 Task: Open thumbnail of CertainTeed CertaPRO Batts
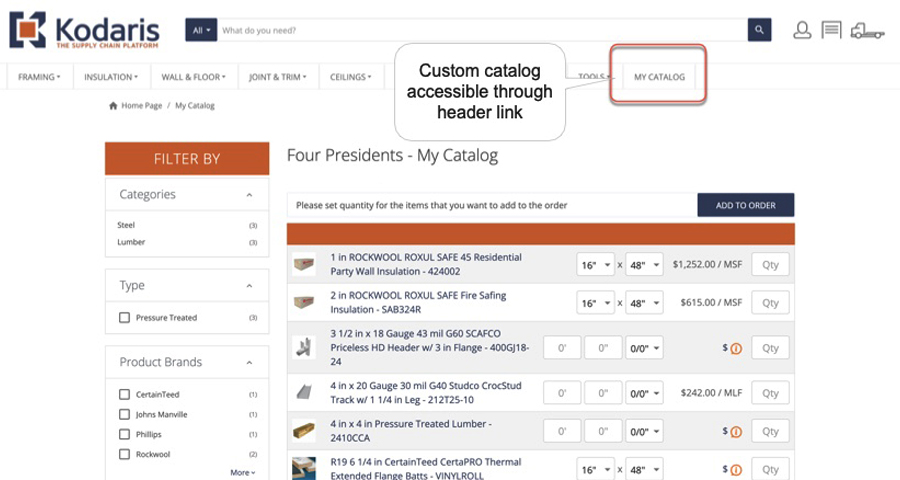click(304, 469)
